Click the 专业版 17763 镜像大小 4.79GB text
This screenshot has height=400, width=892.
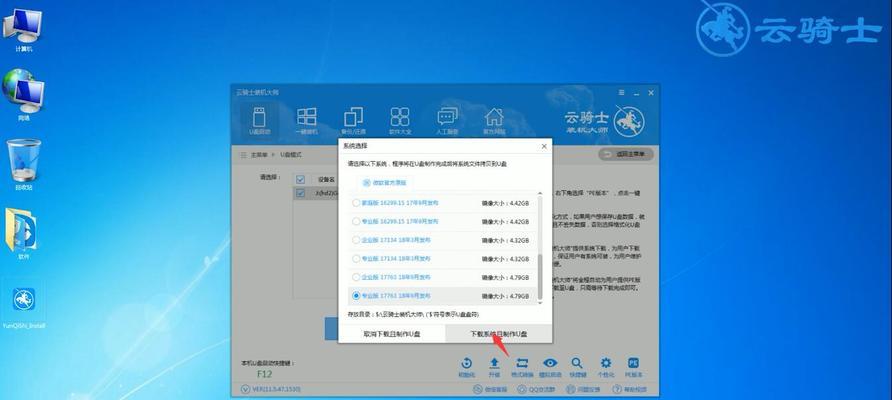tap(506, 296)
